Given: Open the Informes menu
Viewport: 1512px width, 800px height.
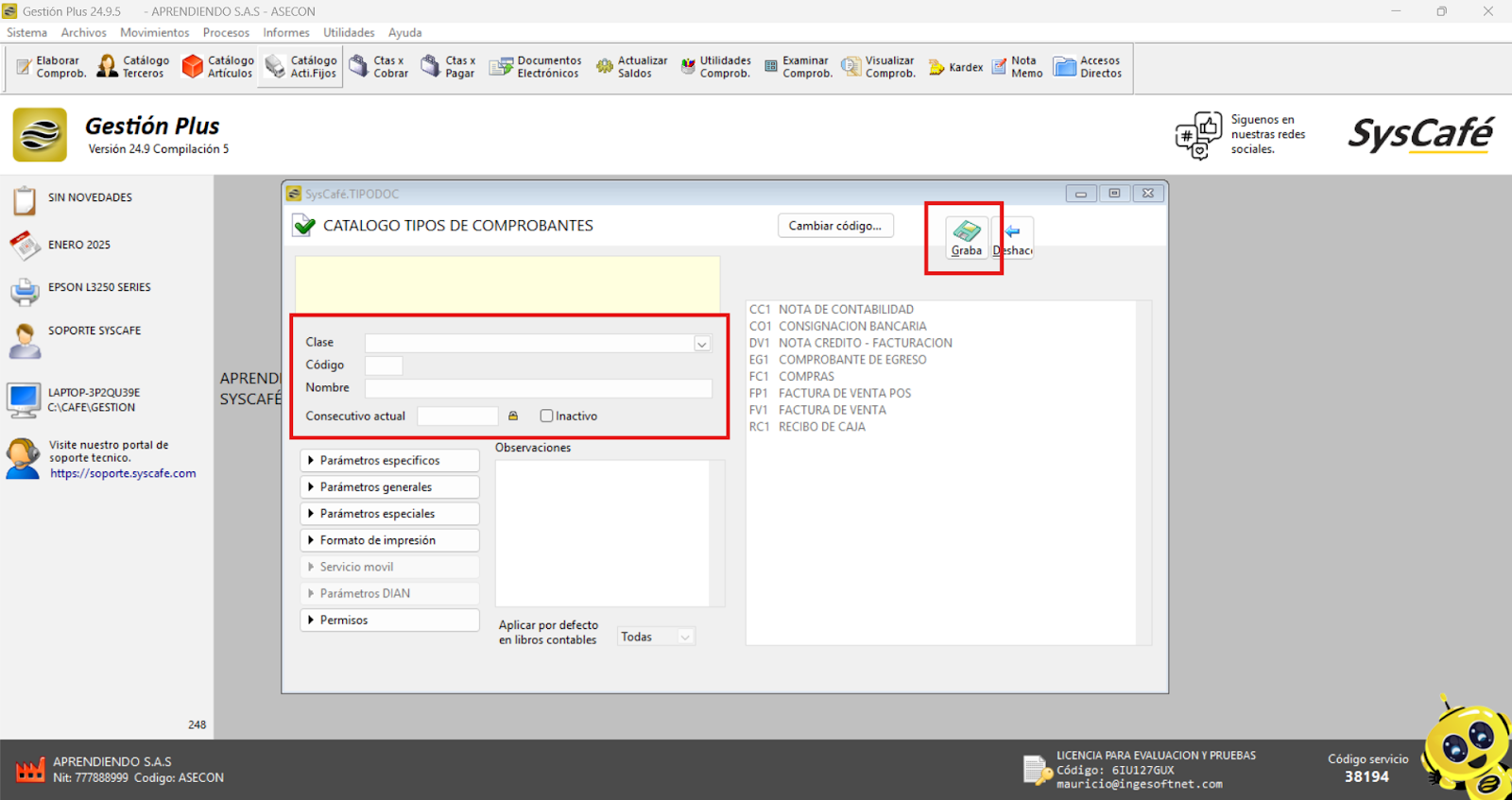Looking at the screenshot, I should point(285,32).
